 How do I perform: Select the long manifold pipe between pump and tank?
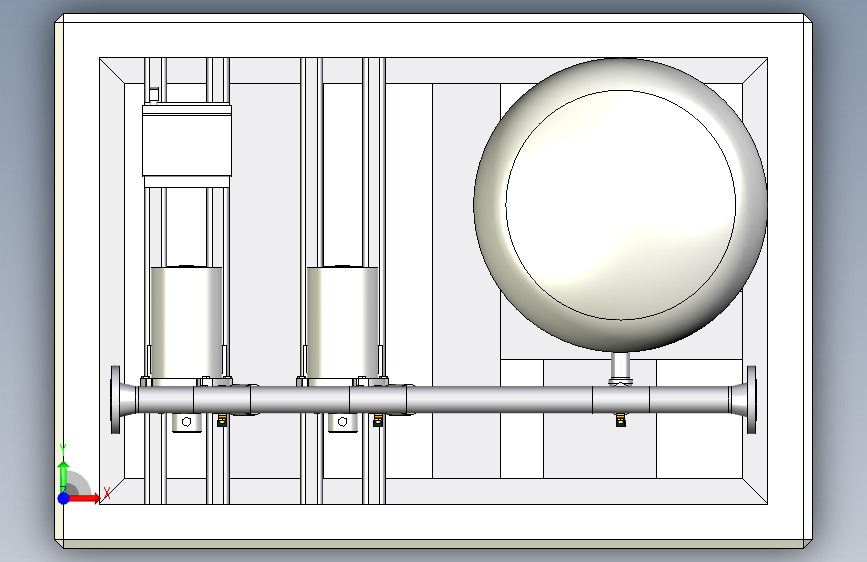pos(499,400)
